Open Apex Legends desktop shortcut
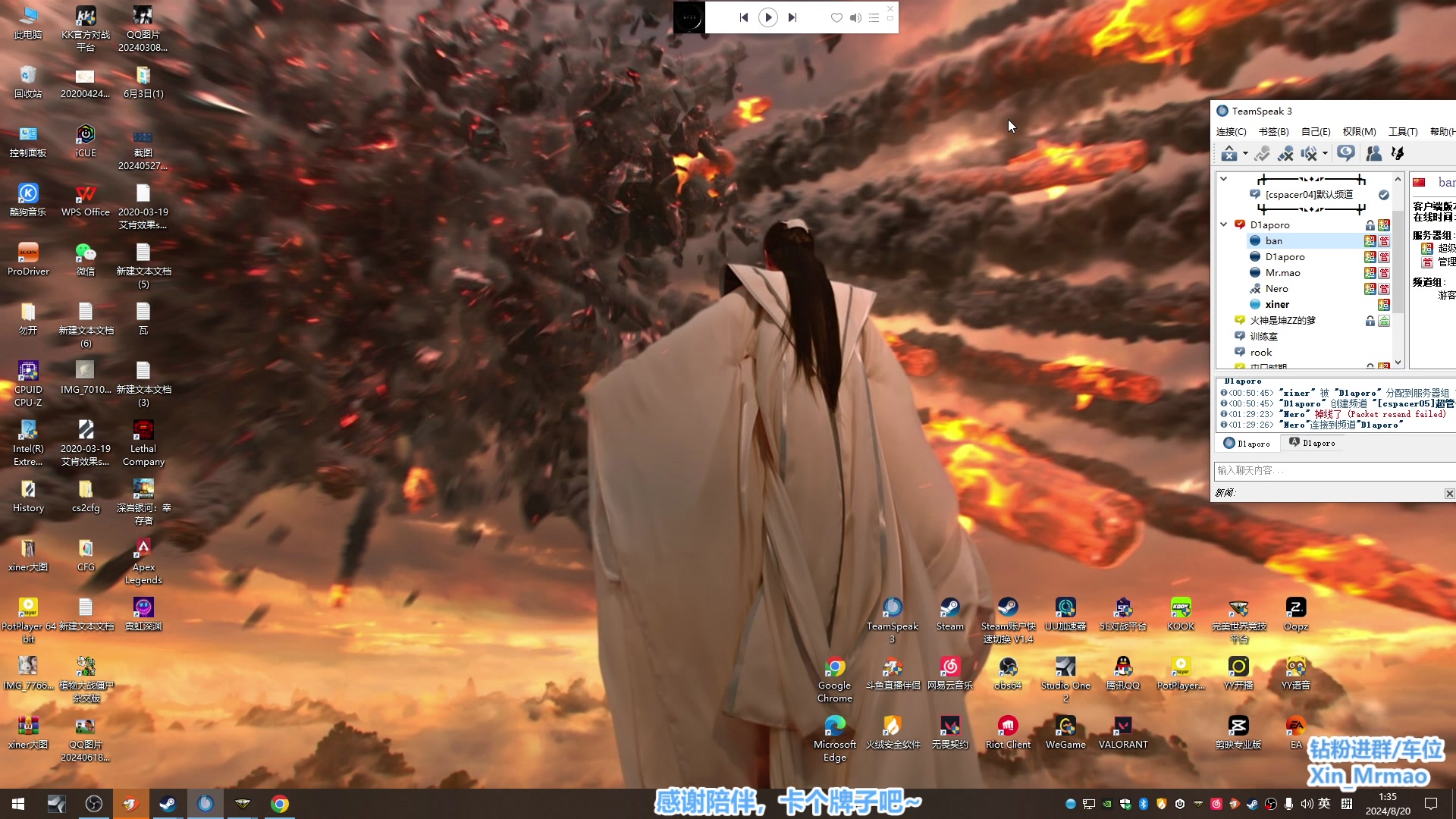Viewport: 1456px width, 819px height. pyautogui.click(x=143, y=561)
